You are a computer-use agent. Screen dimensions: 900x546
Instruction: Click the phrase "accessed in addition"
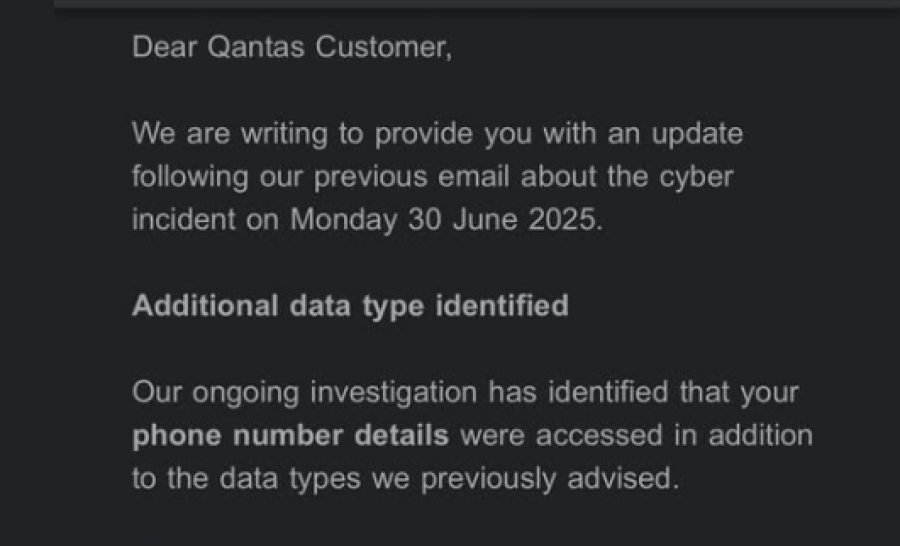[686, 436]
